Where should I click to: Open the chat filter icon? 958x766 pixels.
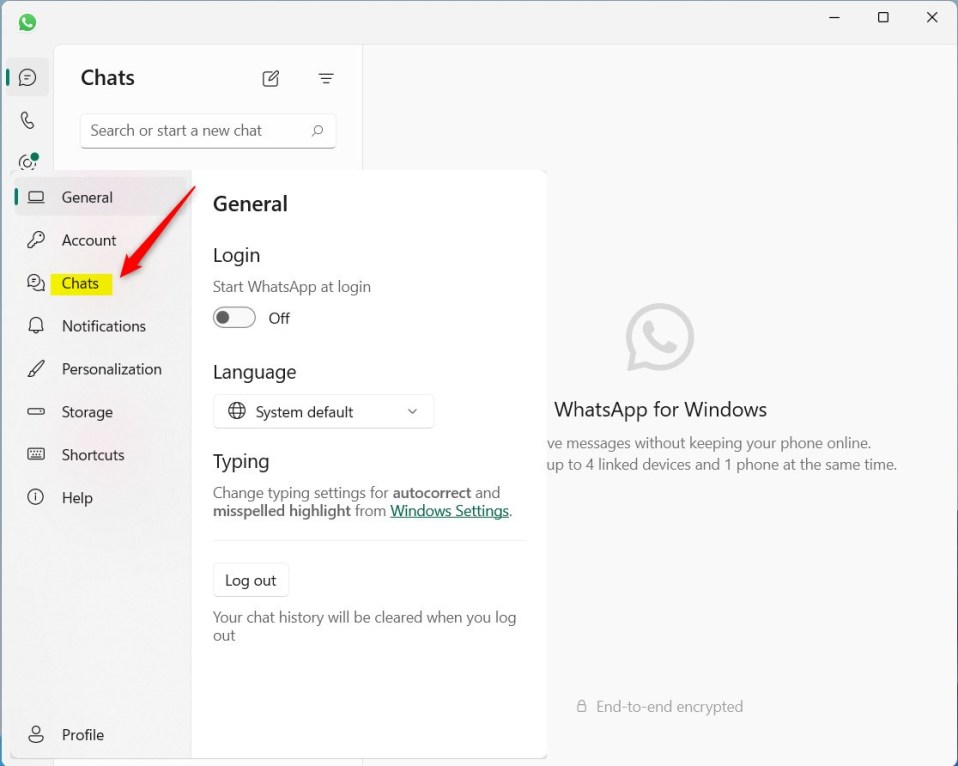[326, 78]
